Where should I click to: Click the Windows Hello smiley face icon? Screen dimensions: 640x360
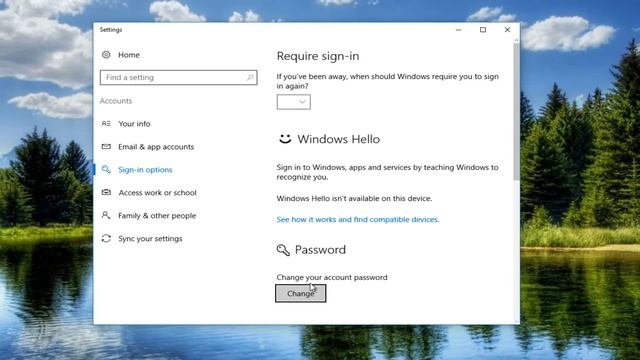click(x=285, y=139)
